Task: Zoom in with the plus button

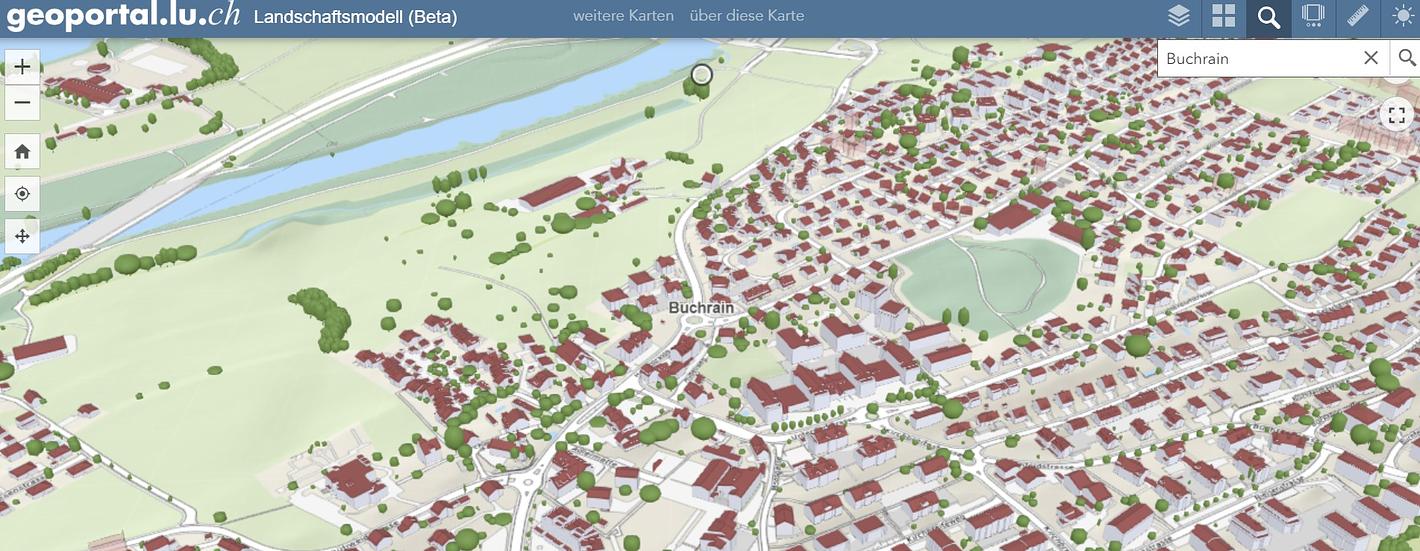Action: pyautogui.click(x=22, y=67)
